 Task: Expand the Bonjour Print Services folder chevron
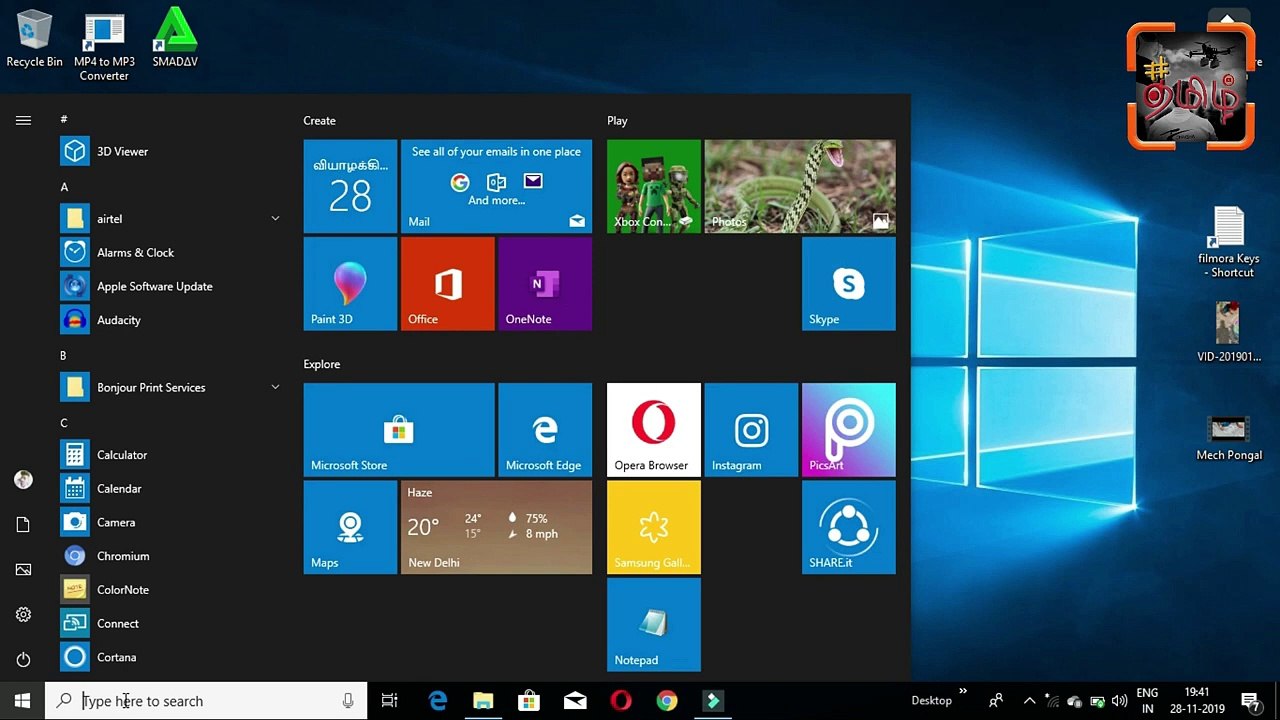pos(275,387)
